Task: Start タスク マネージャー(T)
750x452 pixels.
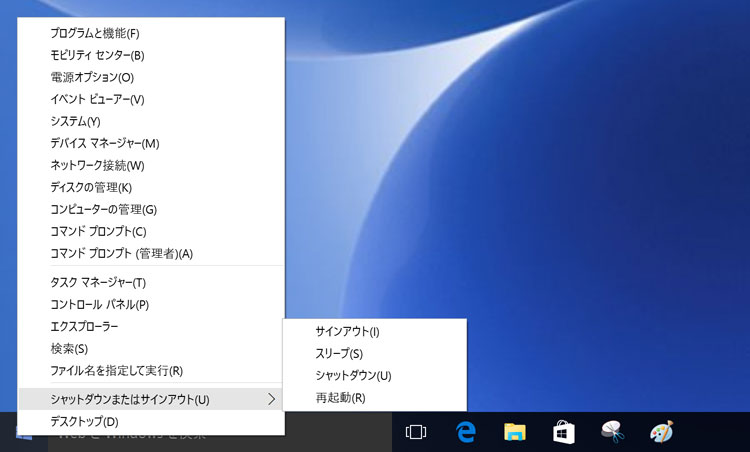Action: [x=151, y=283]
